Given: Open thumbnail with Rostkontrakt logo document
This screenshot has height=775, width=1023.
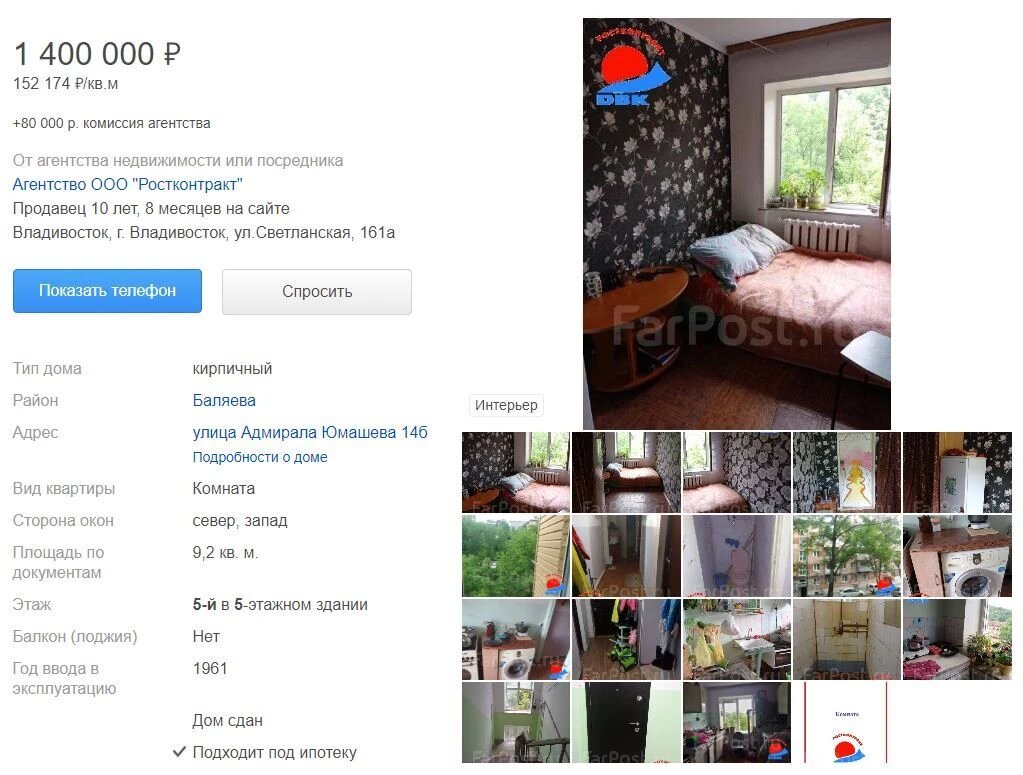Looking at the screenshot, I should pyautogui.click(x=847, y=722).
